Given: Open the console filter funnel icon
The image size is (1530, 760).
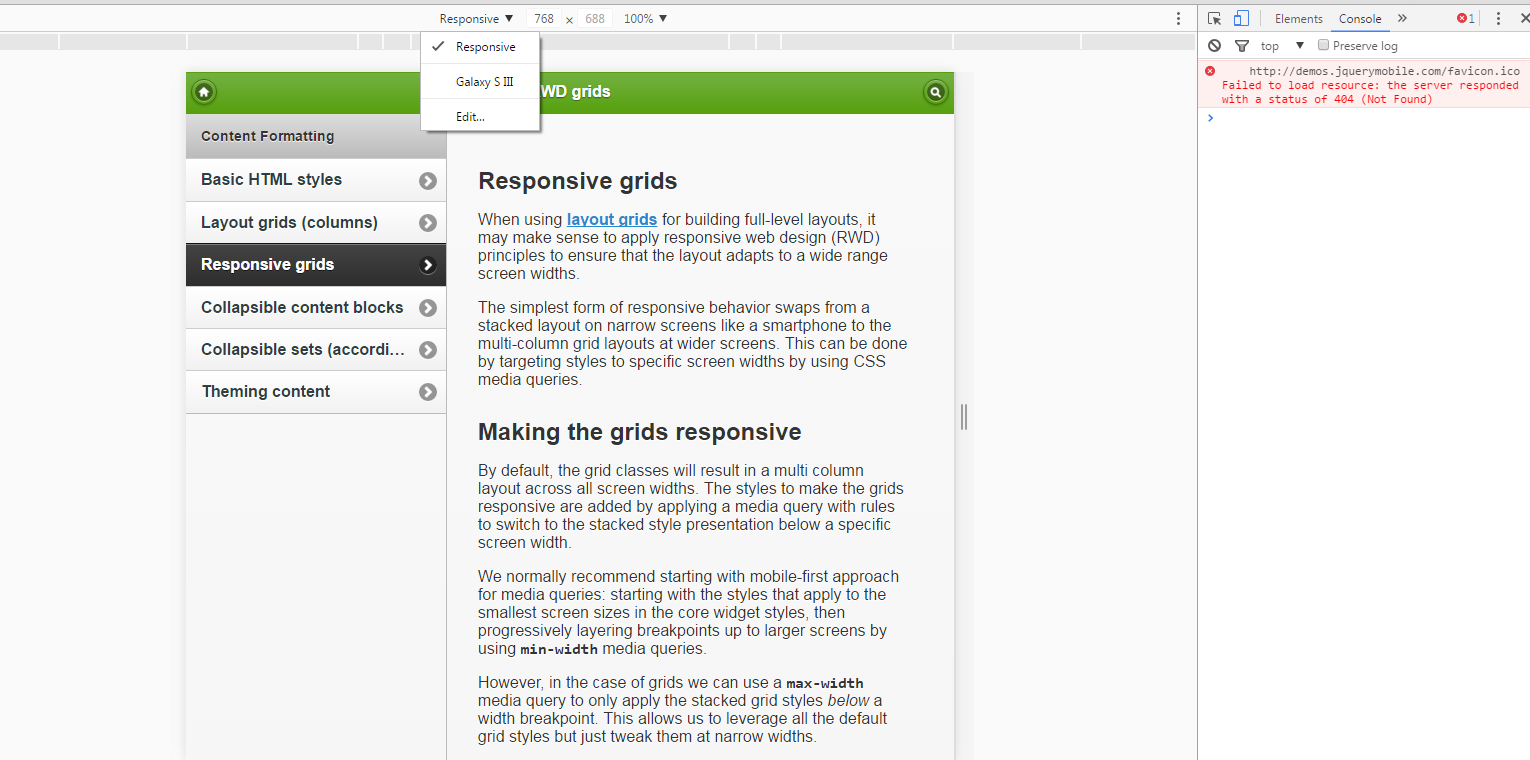Looking at the screenshot, I should [1241, 46].
